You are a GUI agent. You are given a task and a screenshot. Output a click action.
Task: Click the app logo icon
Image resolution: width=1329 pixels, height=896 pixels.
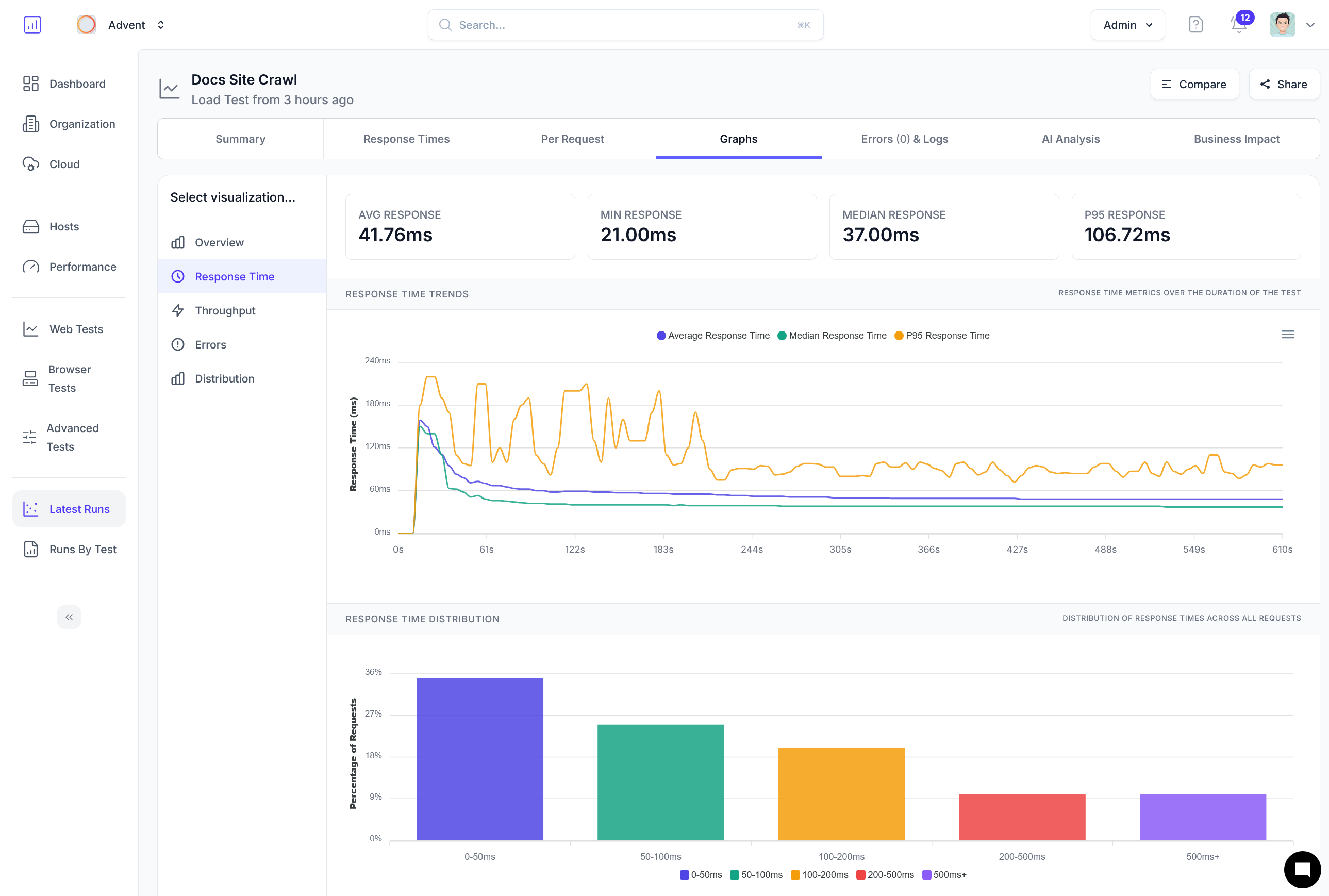pyautogui.click(x=32, y=25)
